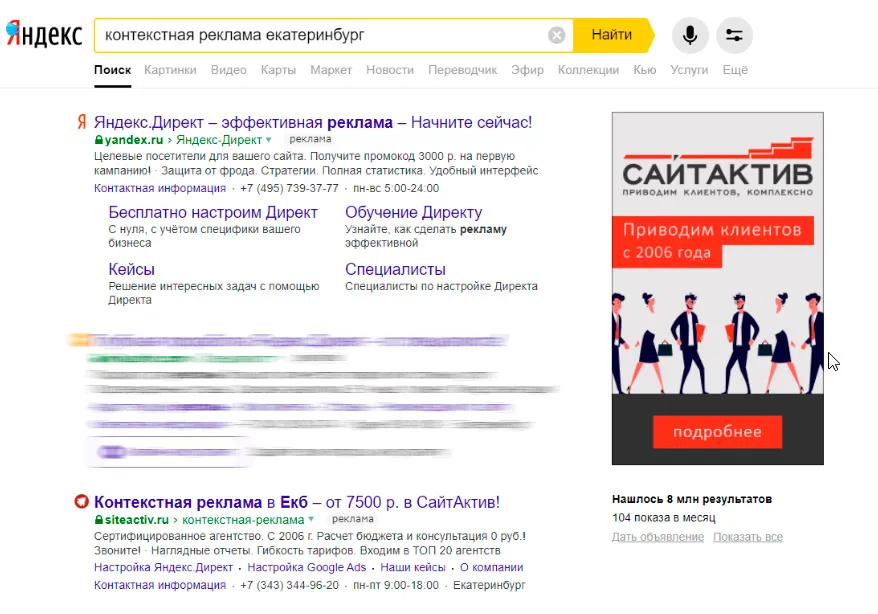Click the реклама label of SiteActiv ad
This screenshot has width=878, height=614.
point(352,519)
